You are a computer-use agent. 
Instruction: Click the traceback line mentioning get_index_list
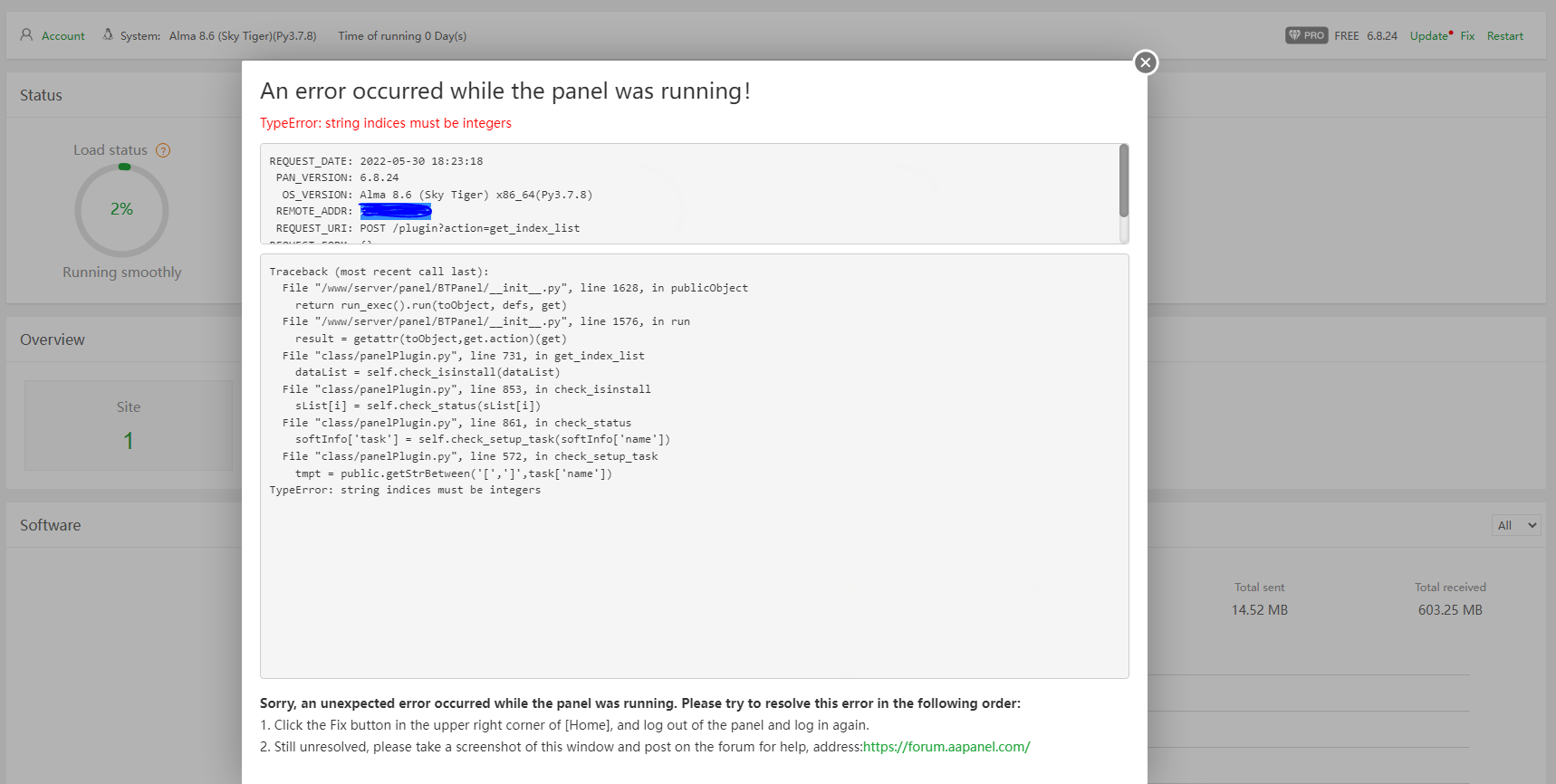[x=464, y=356]
